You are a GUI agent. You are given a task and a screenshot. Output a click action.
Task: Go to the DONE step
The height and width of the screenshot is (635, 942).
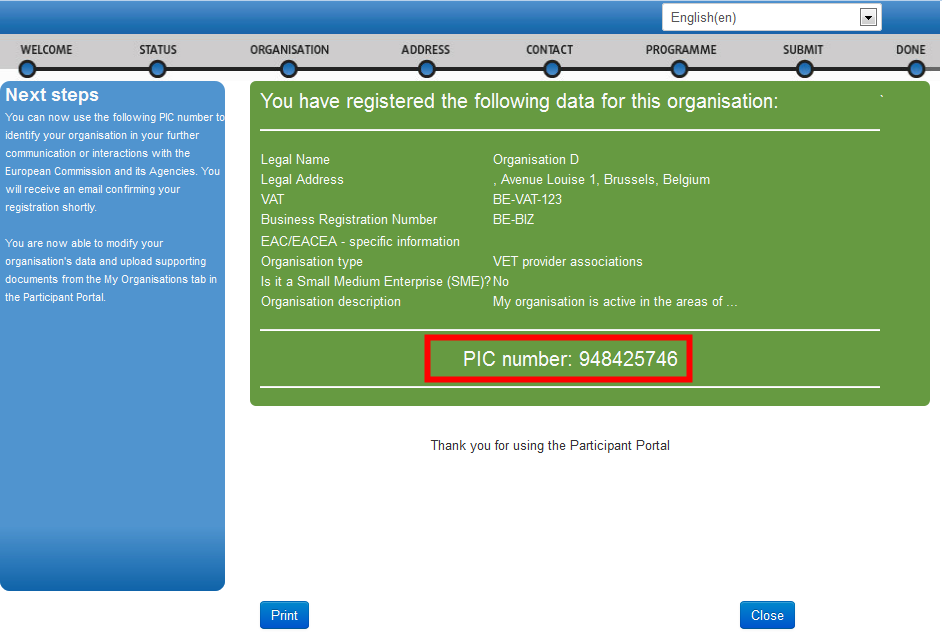911,50
